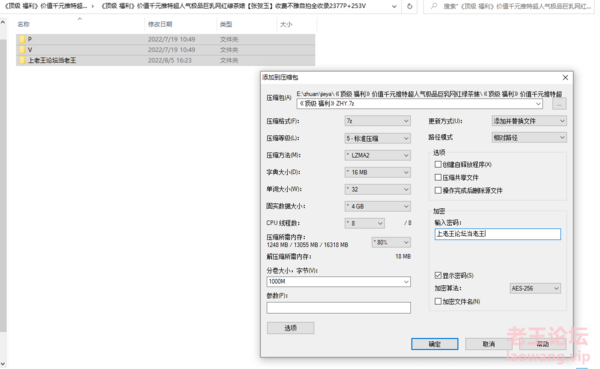The width and height of the screenshot is (600, 369).
Task: Enable 加密文件名 checkbox
Action: point(438,302)
